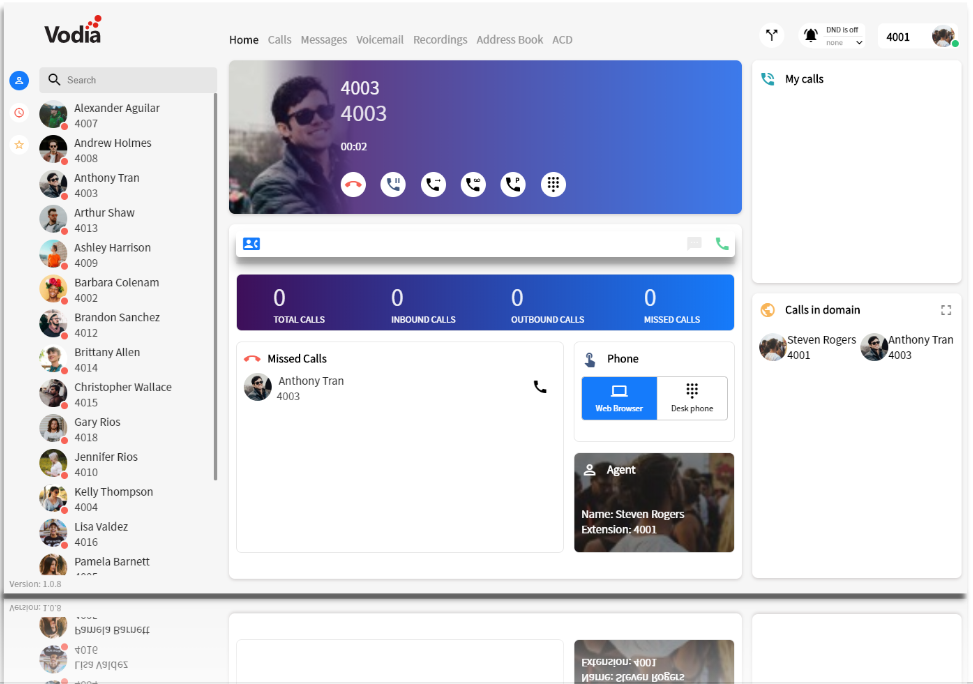Call back Anthony Tran from Missed Calls
The image size is (973, 684).
[x=540, y=387]
